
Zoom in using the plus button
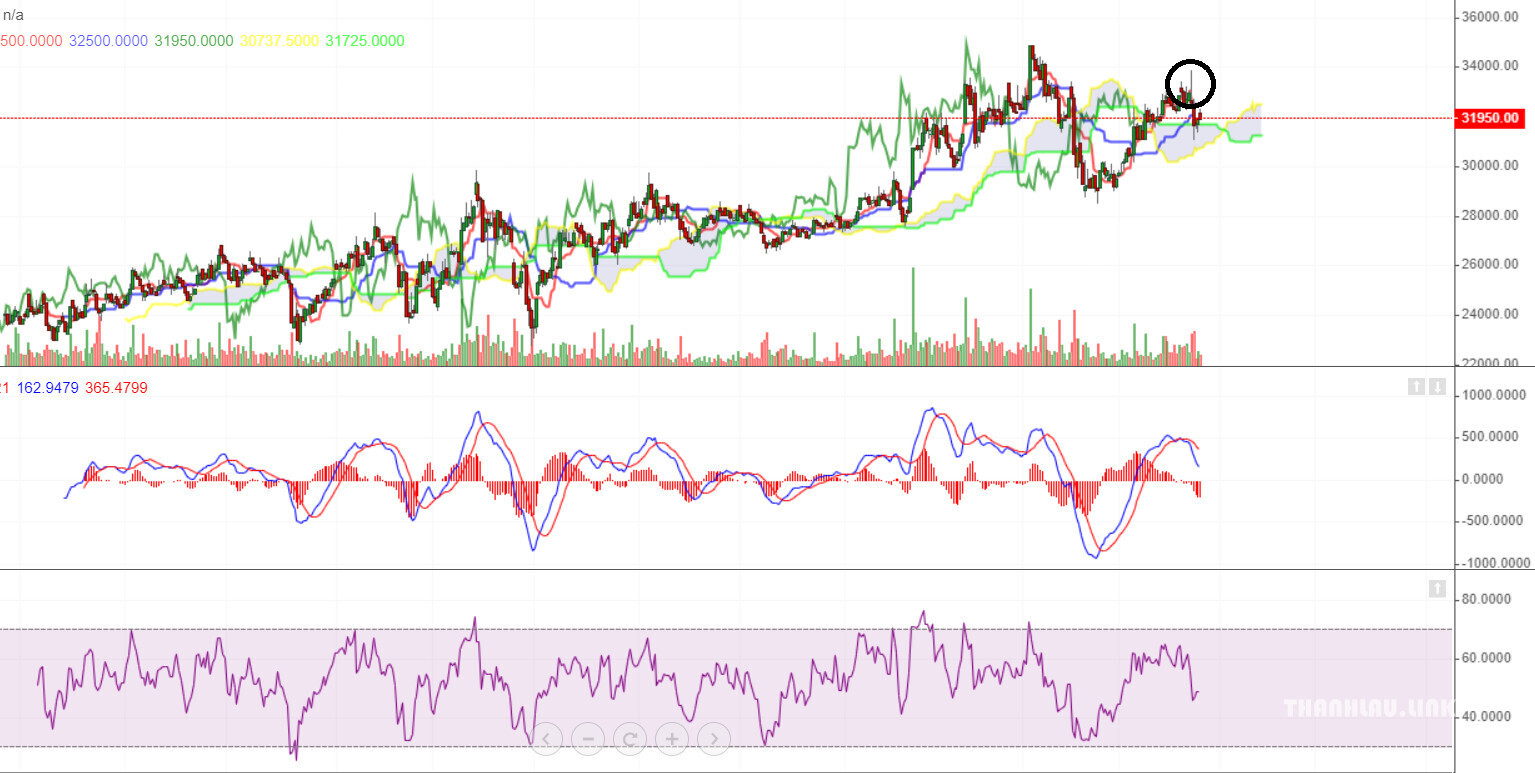tap(672, 740)
